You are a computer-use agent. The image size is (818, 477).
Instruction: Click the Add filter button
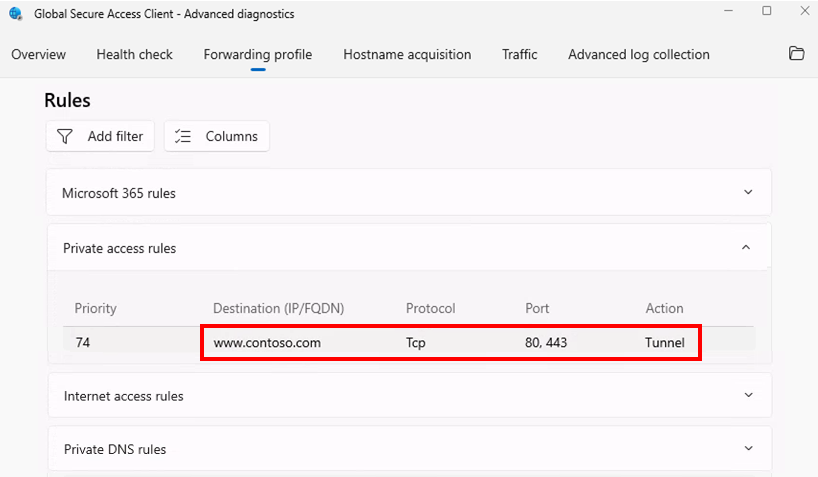pyautogui.click(x=100, y=136)
